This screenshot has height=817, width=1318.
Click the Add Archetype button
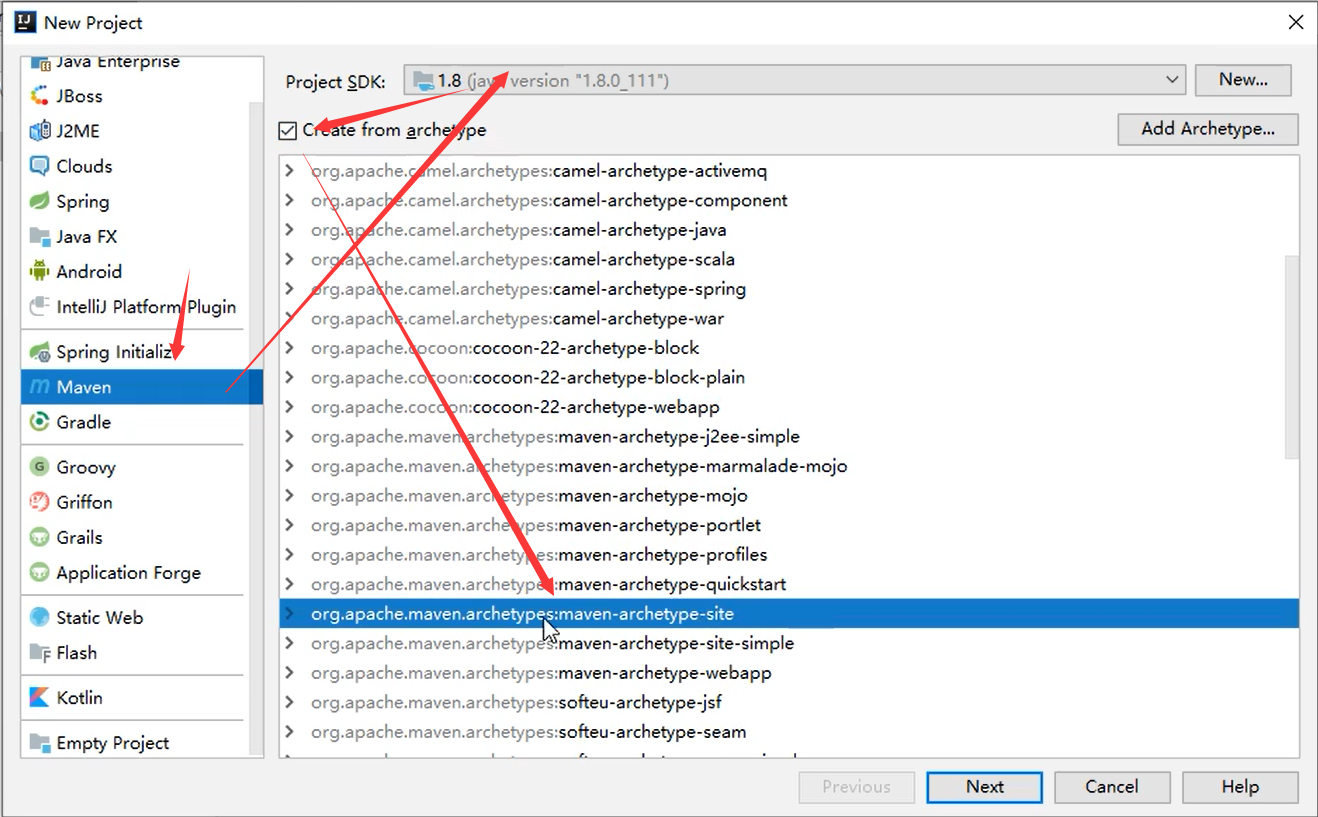click(x=1208, y=129)
